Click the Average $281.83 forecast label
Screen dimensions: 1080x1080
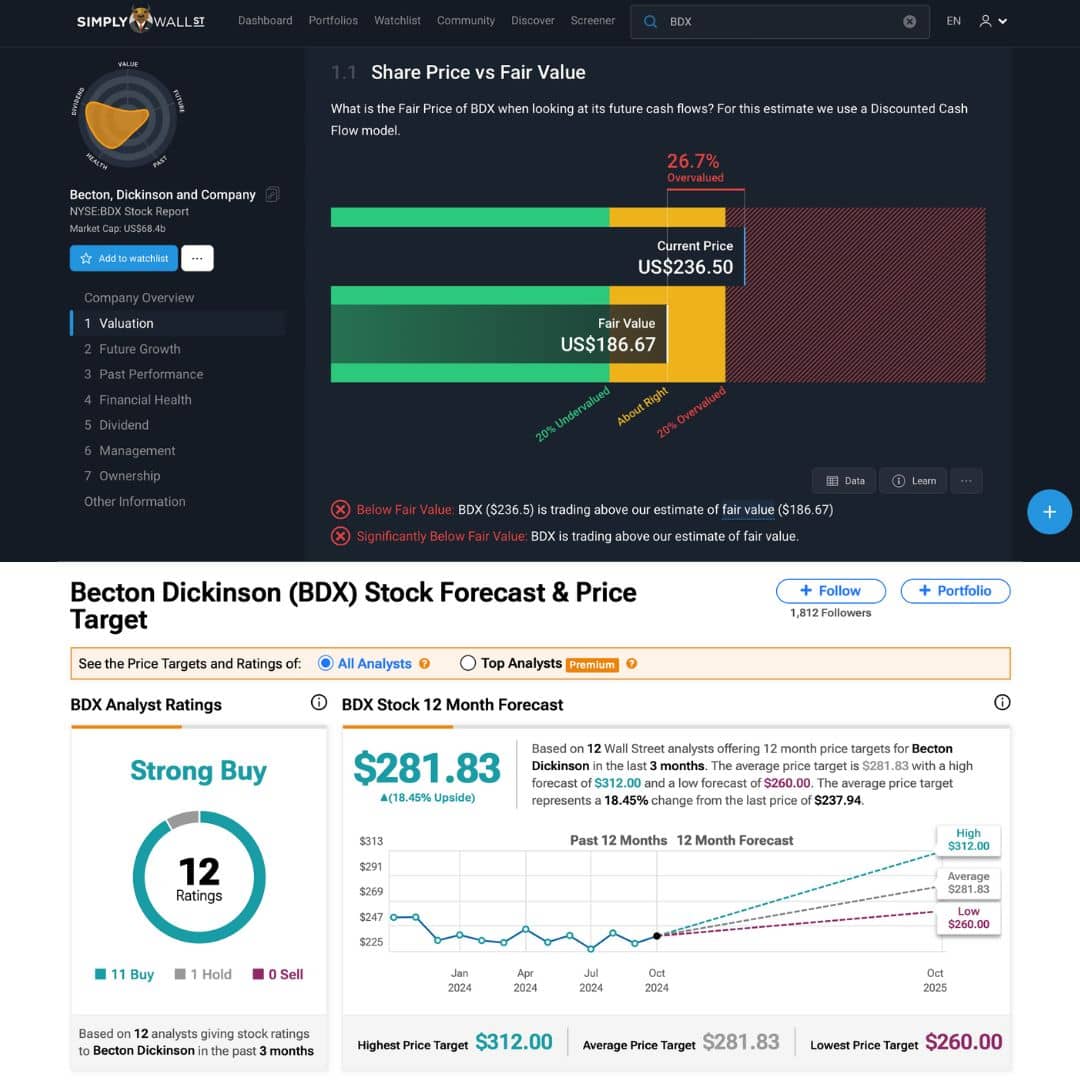click(968, 882)
